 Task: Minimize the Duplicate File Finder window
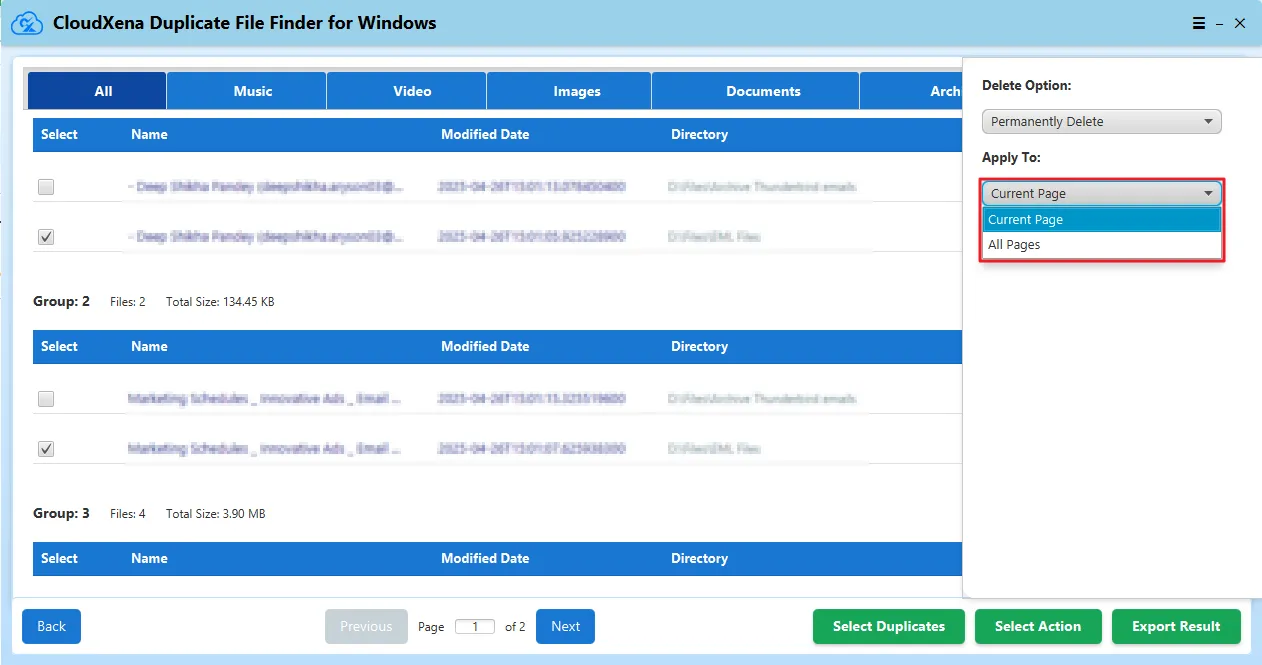1219,23
